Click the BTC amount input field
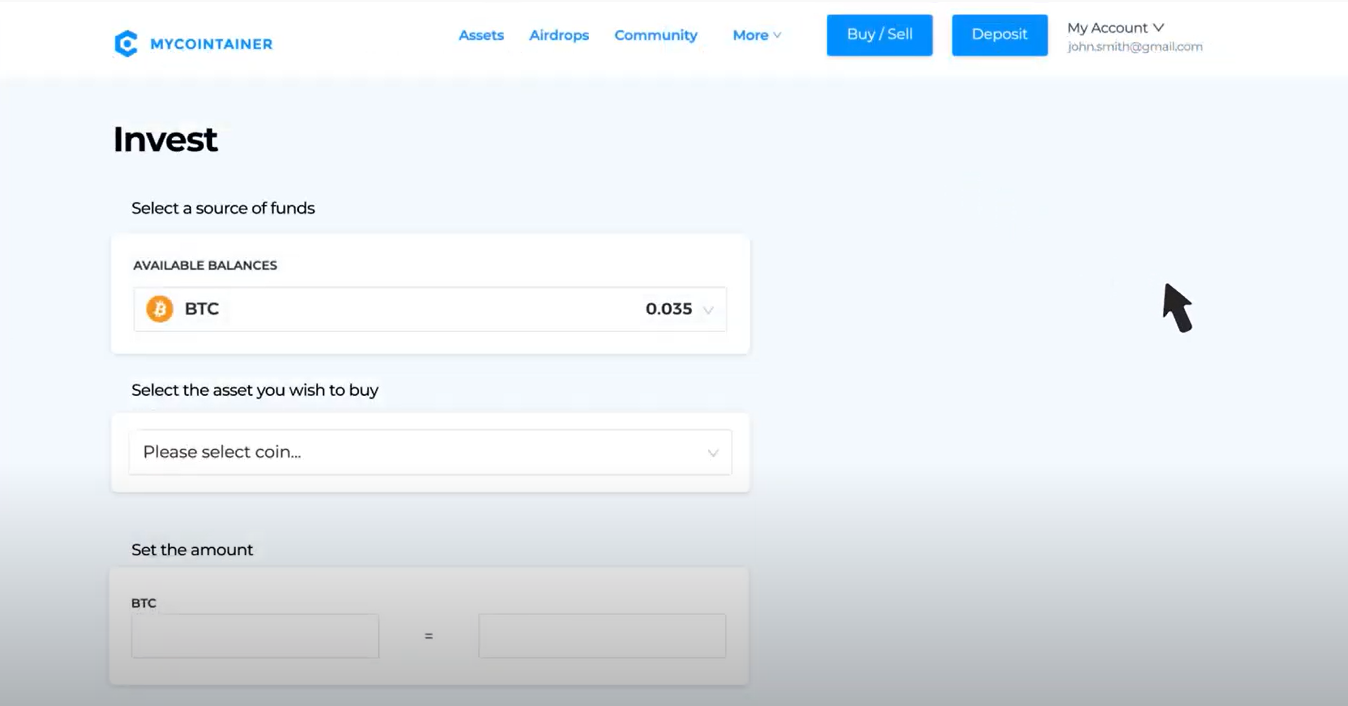The height and width of the screenshot is (706, 1348). coord(254,636)
